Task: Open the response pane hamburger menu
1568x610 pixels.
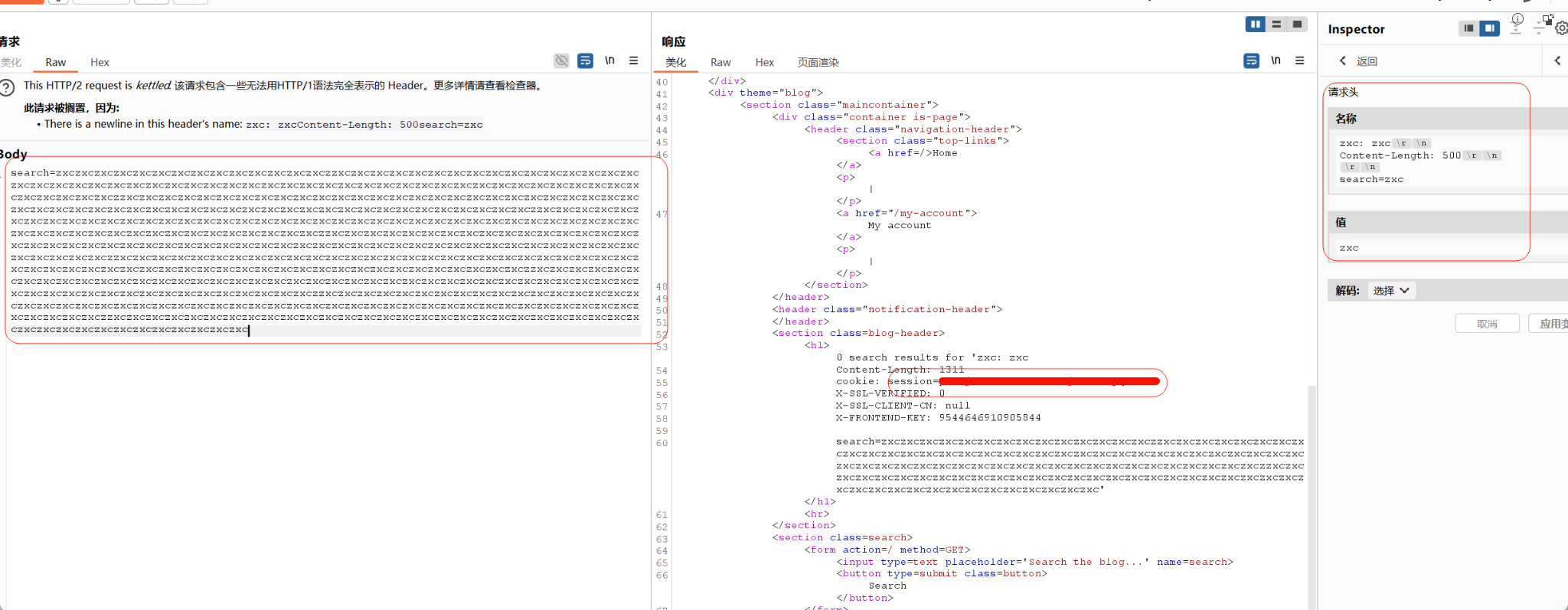Action: [x=1300, y=60]
